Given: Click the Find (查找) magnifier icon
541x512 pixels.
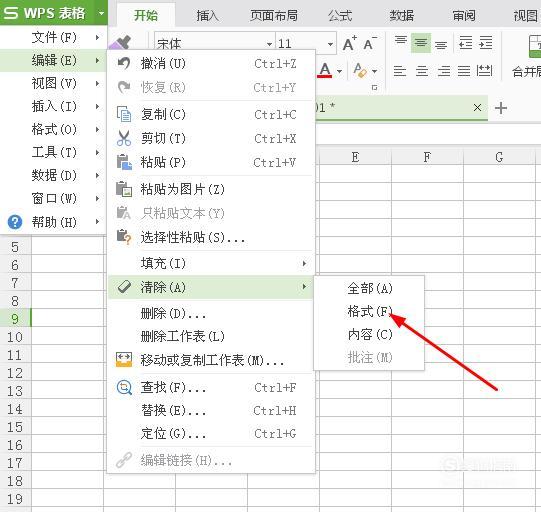Looking at the screenshot, I should (x=124, y=387).
